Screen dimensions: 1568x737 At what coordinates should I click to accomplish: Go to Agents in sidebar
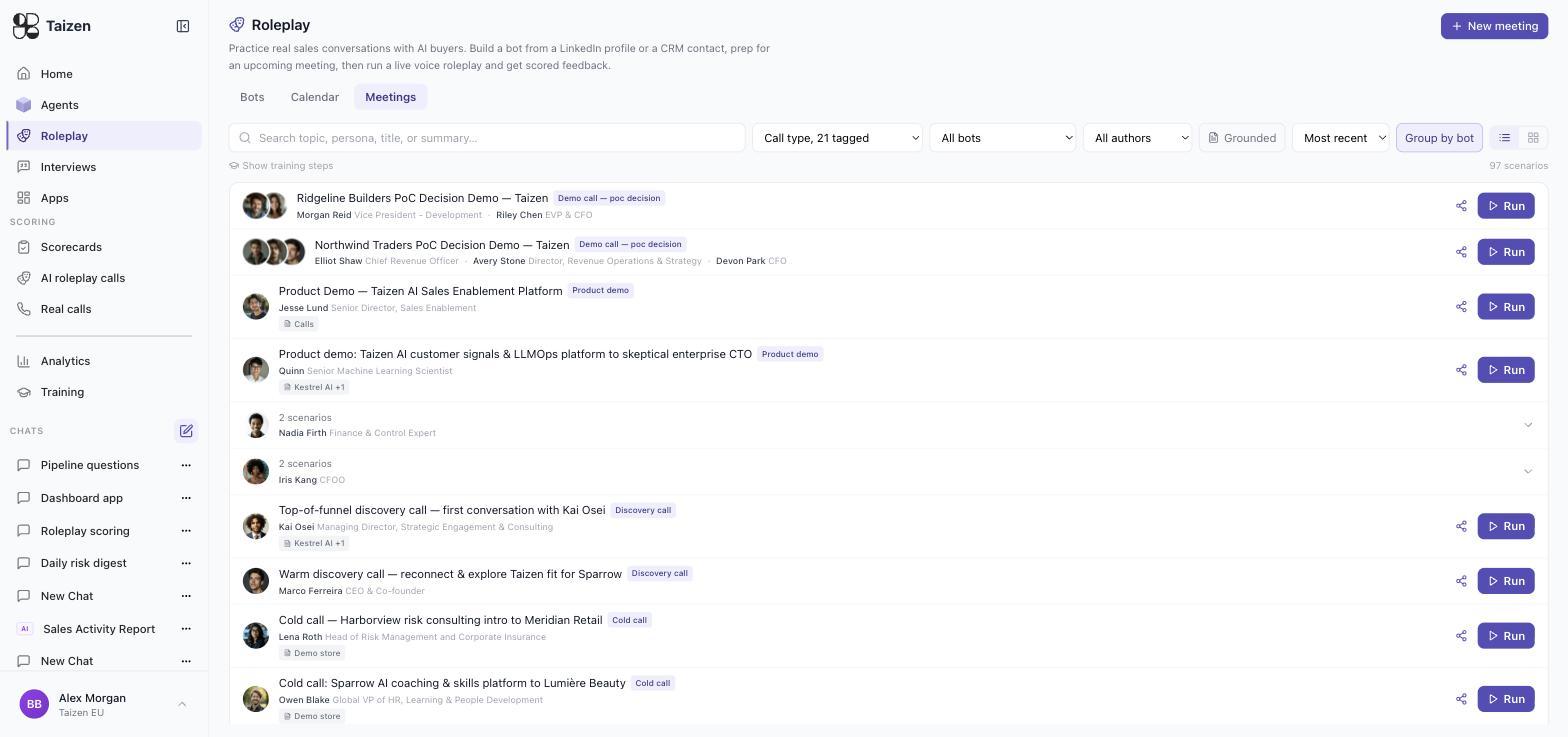104,105
